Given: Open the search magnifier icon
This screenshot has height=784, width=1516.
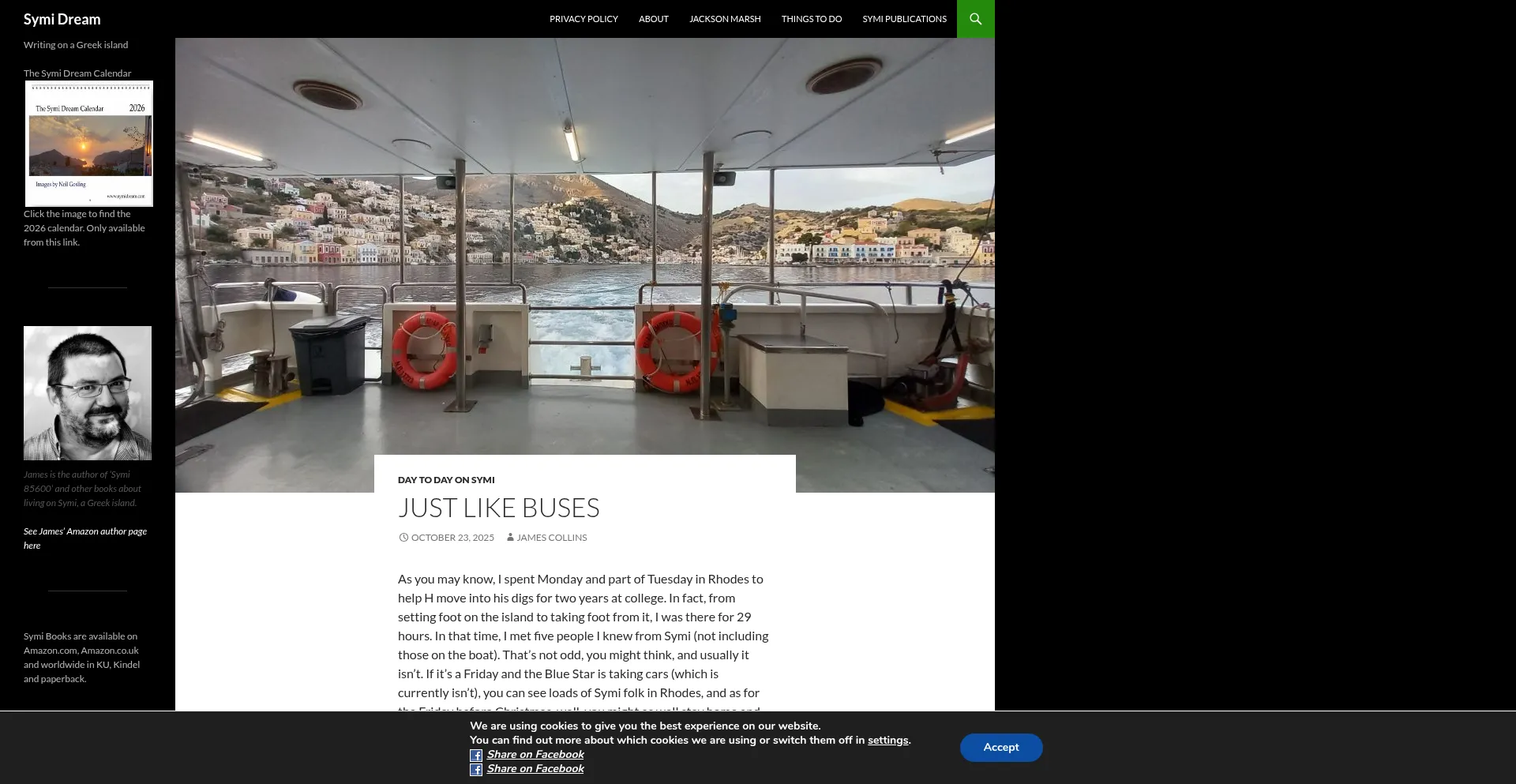Looking at the screenshot, I should click(975, 19).
